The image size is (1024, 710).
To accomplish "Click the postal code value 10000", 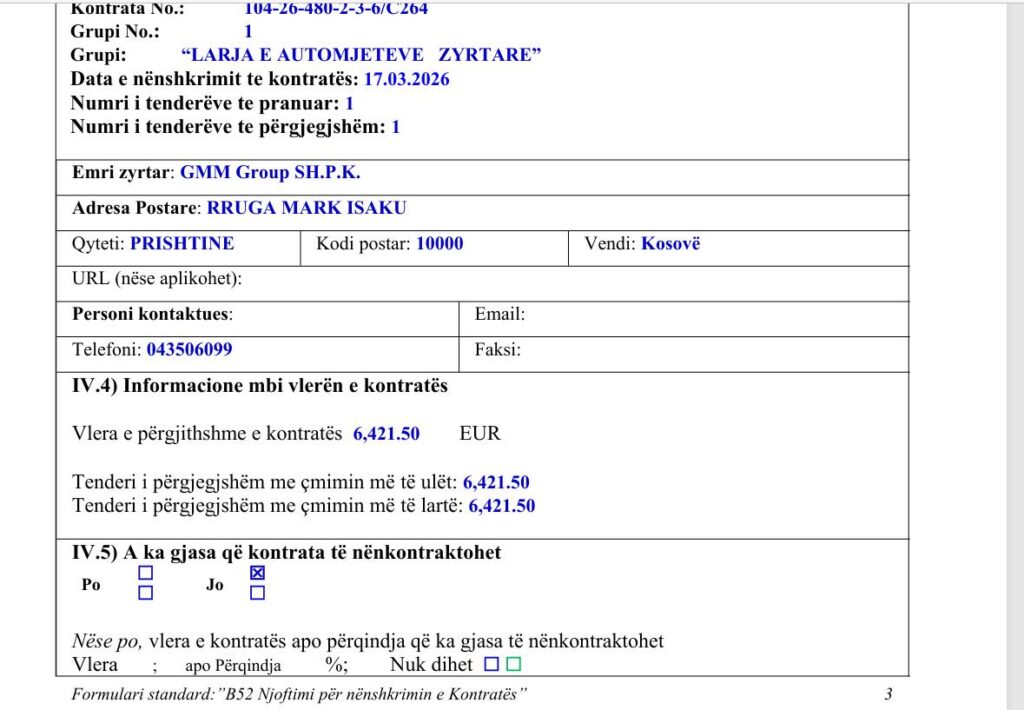I will 439,243.
